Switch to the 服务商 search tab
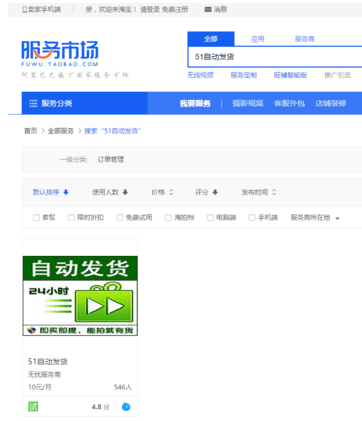Viewport: 362px width, 421px height. click(305, 39)
